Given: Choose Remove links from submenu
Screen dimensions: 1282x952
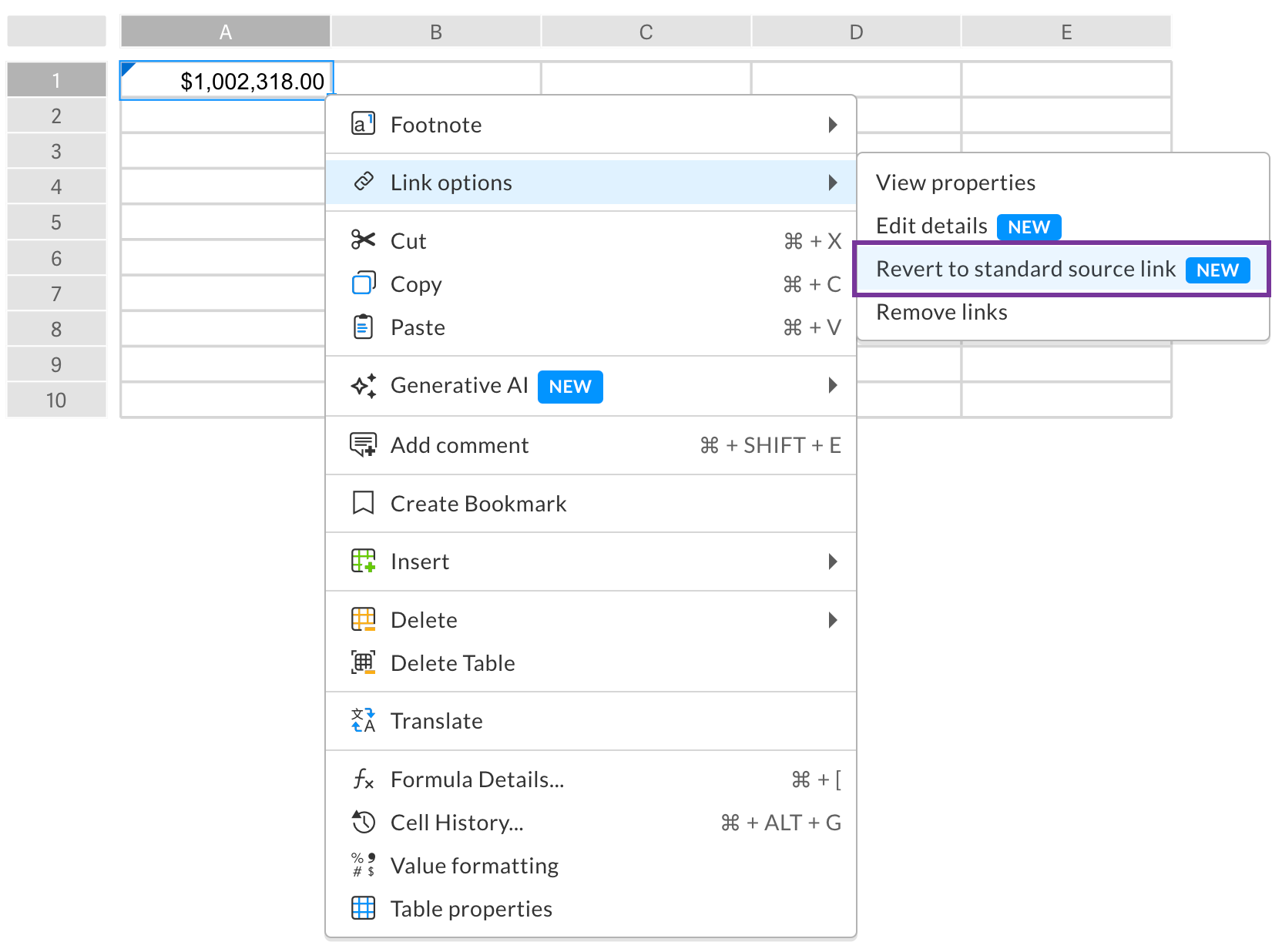Looking at the screenshot, I should 941,312.
